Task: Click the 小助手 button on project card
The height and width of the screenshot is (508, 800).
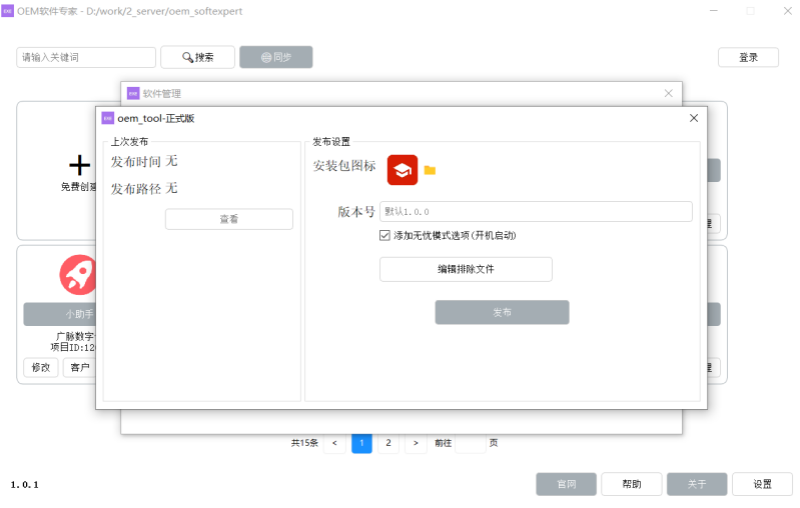Action: click(59, 314)
